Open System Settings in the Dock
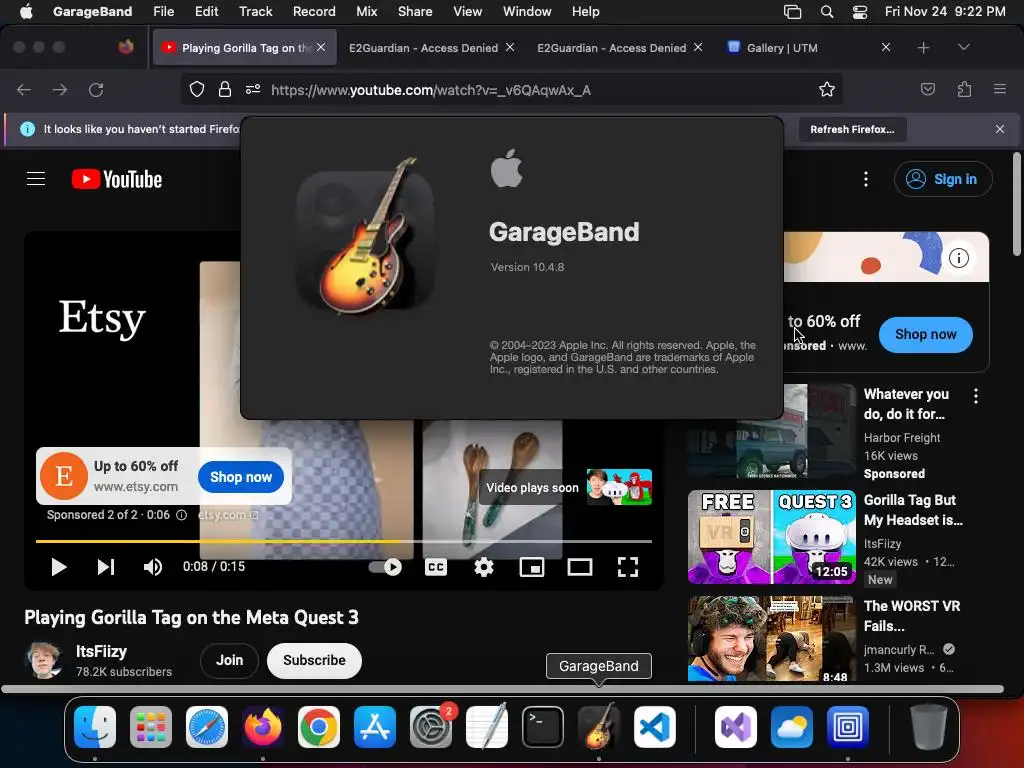This screenshot has width=1024, height=768. point(431,727)
